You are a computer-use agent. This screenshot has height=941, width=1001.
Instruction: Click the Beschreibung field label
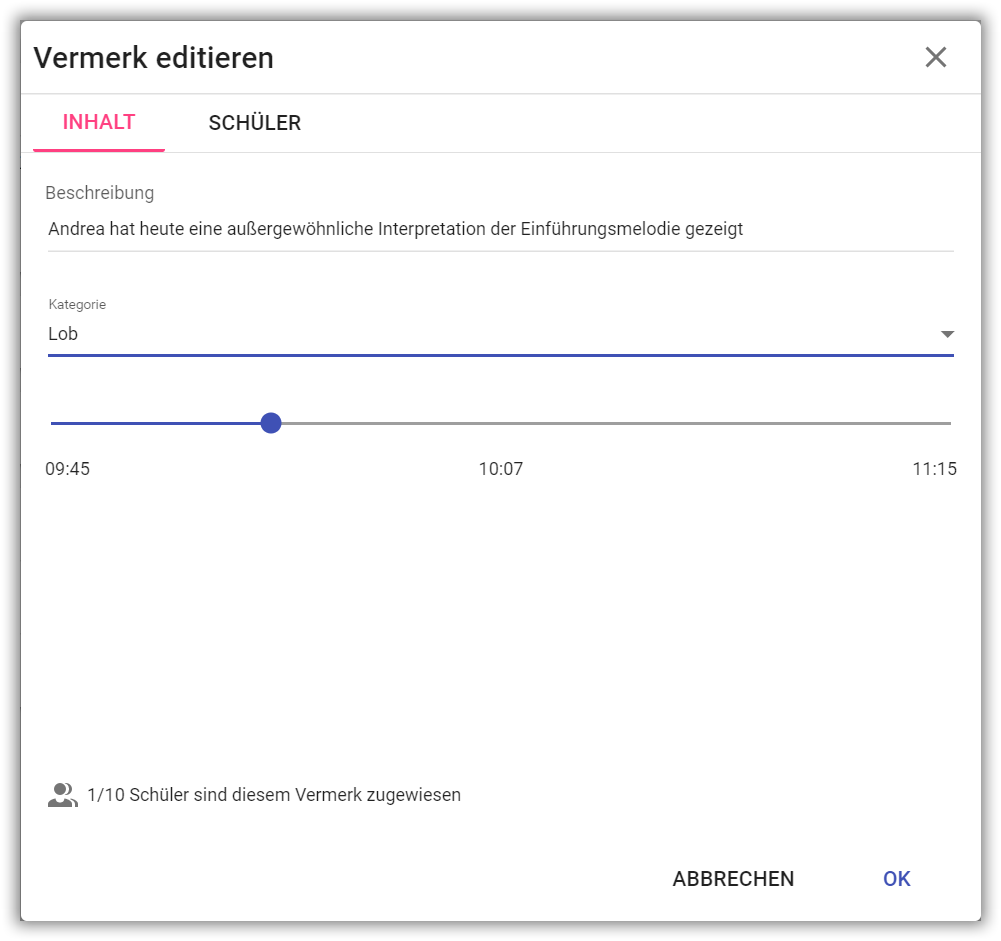click(x=100, y=193)
